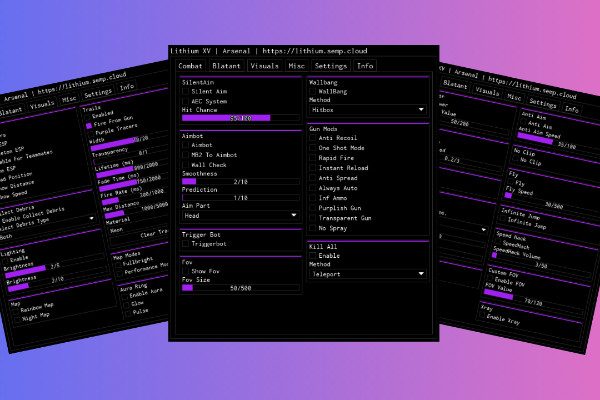Adjust the Max Distance slider

136,211
